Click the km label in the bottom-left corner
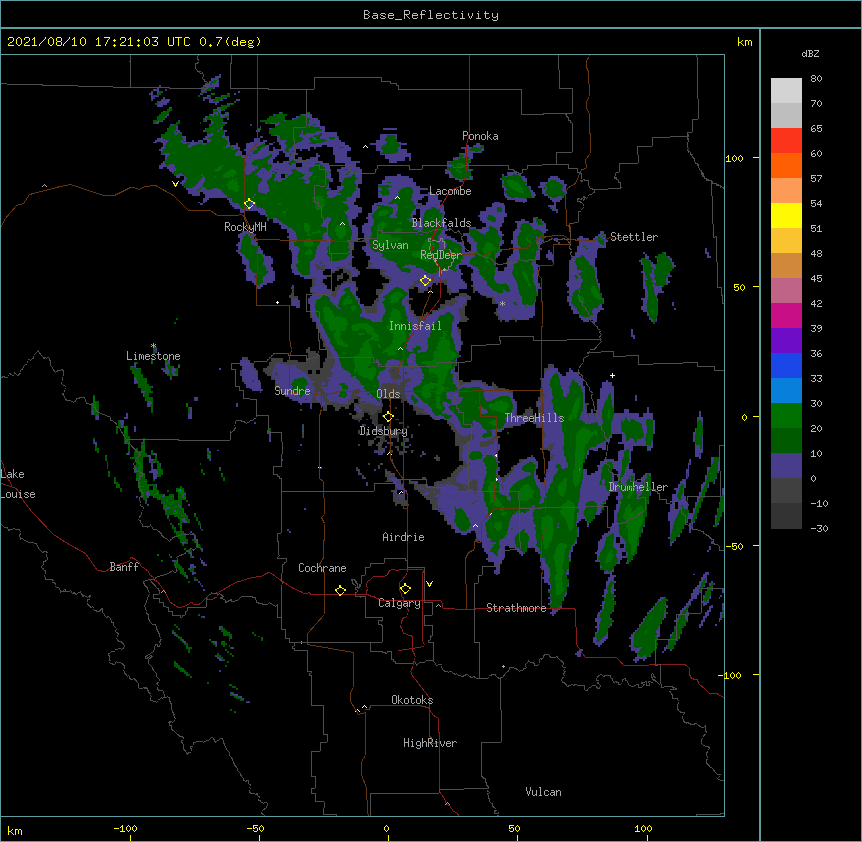Image resolution: width=862 pixels, height=842 pixels. point(15,831)
